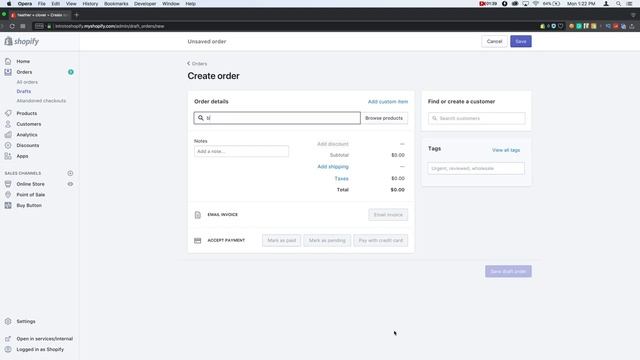Open the Edit menu
Screen dimensions: 640x360
(56, 4)
